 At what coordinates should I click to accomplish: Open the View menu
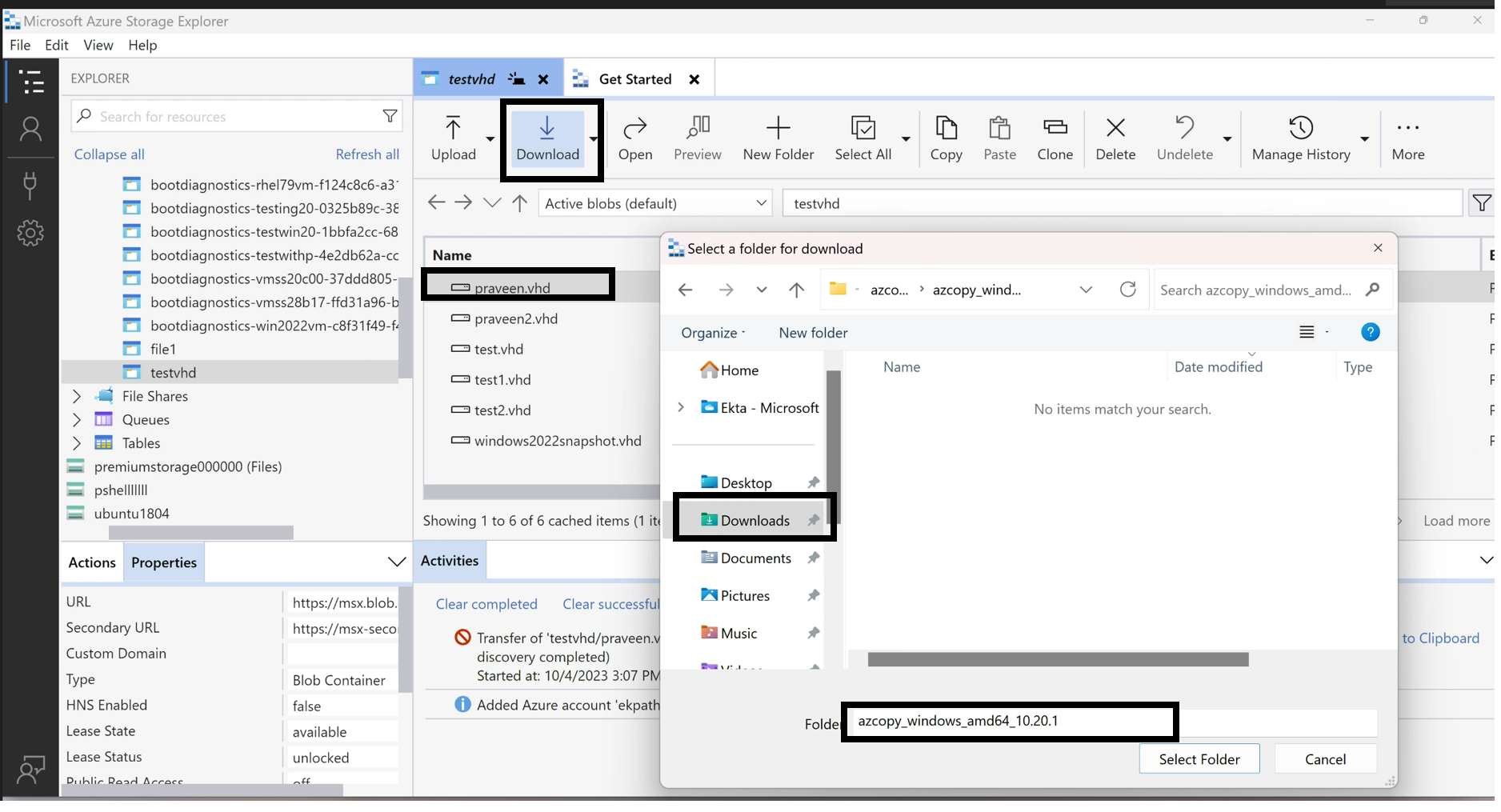[x=98, y=45]
